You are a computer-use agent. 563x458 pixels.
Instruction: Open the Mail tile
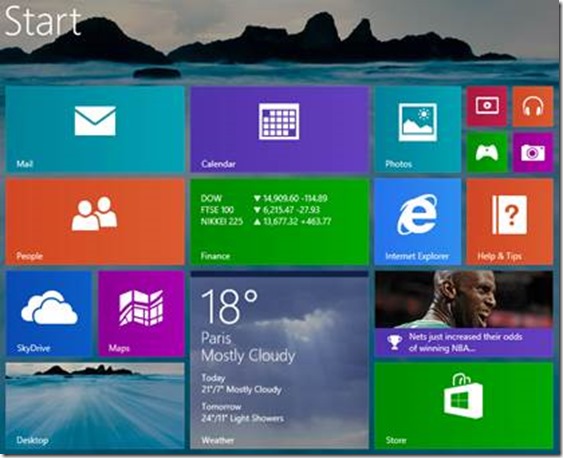[95, 129]
